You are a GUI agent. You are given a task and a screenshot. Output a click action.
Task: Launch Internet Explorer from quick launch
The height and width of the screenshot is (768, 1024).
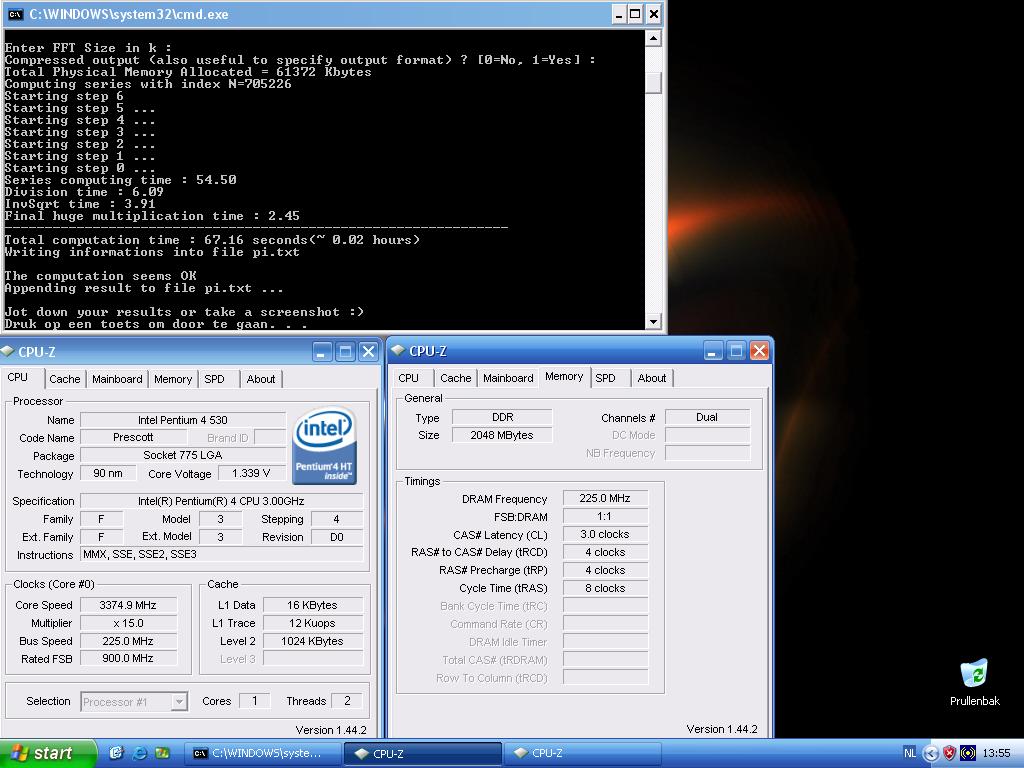[139, 753]
